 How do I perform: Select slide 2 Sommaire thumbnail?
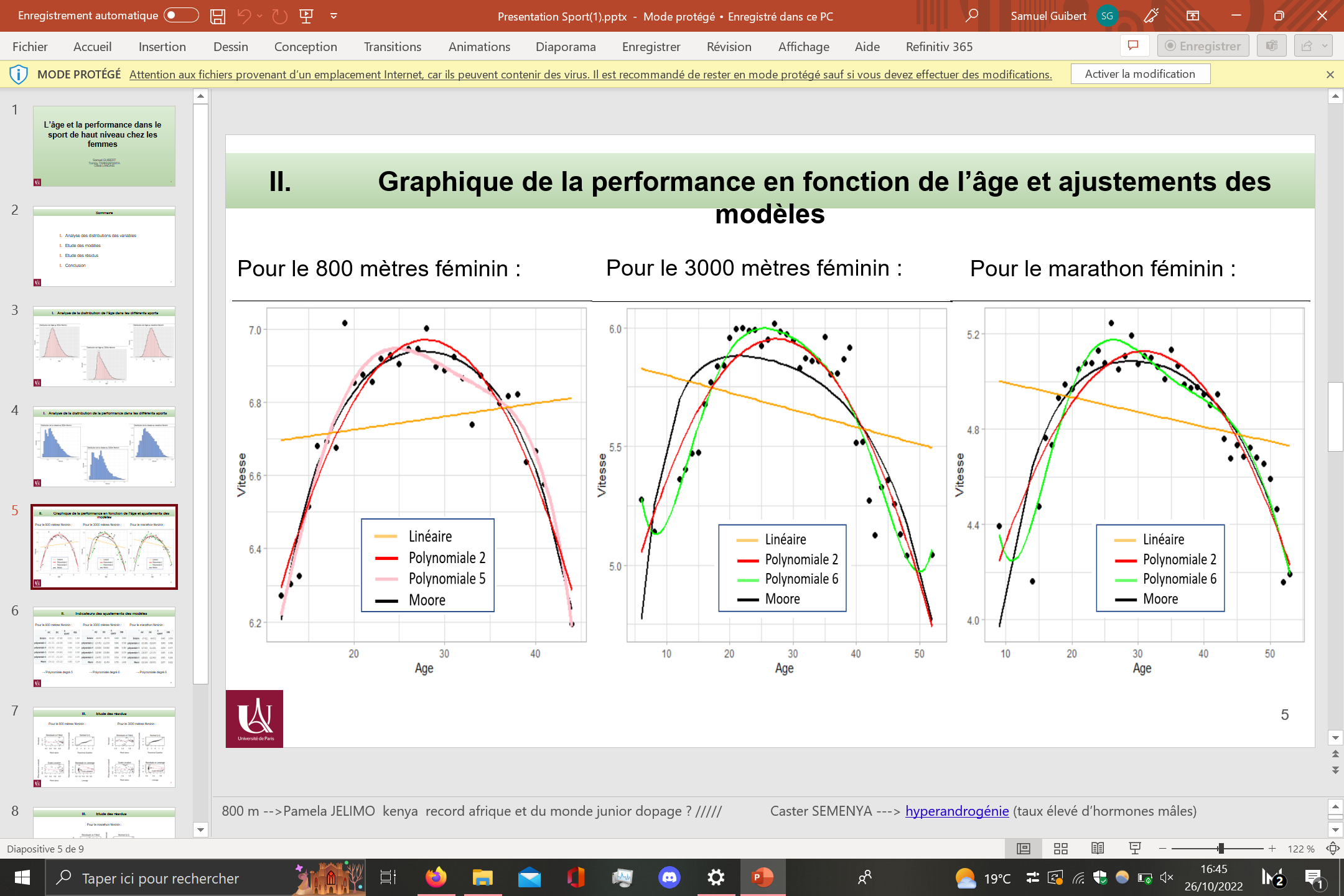pyautogui.click(x=104, y=246)
